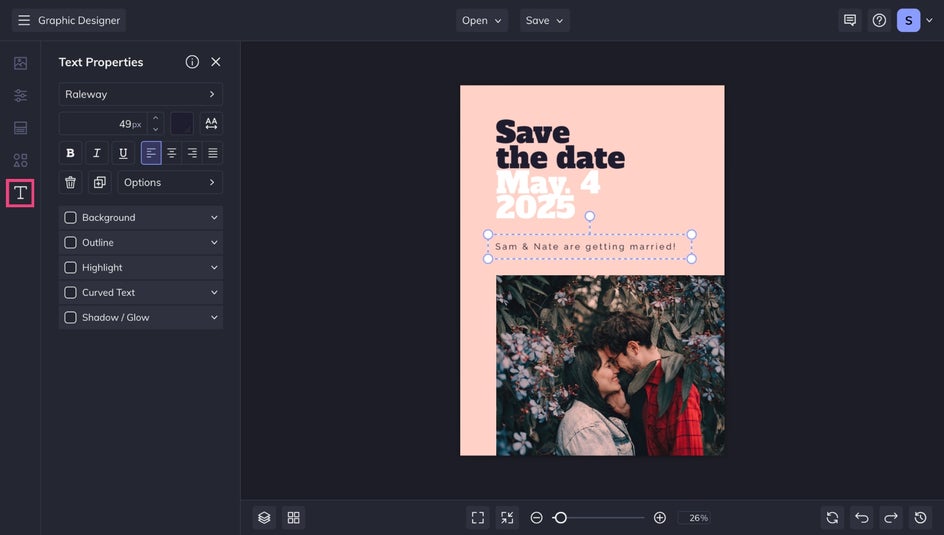Click the rotation handle above text box

pyautogui.click(x=590, y=216)
